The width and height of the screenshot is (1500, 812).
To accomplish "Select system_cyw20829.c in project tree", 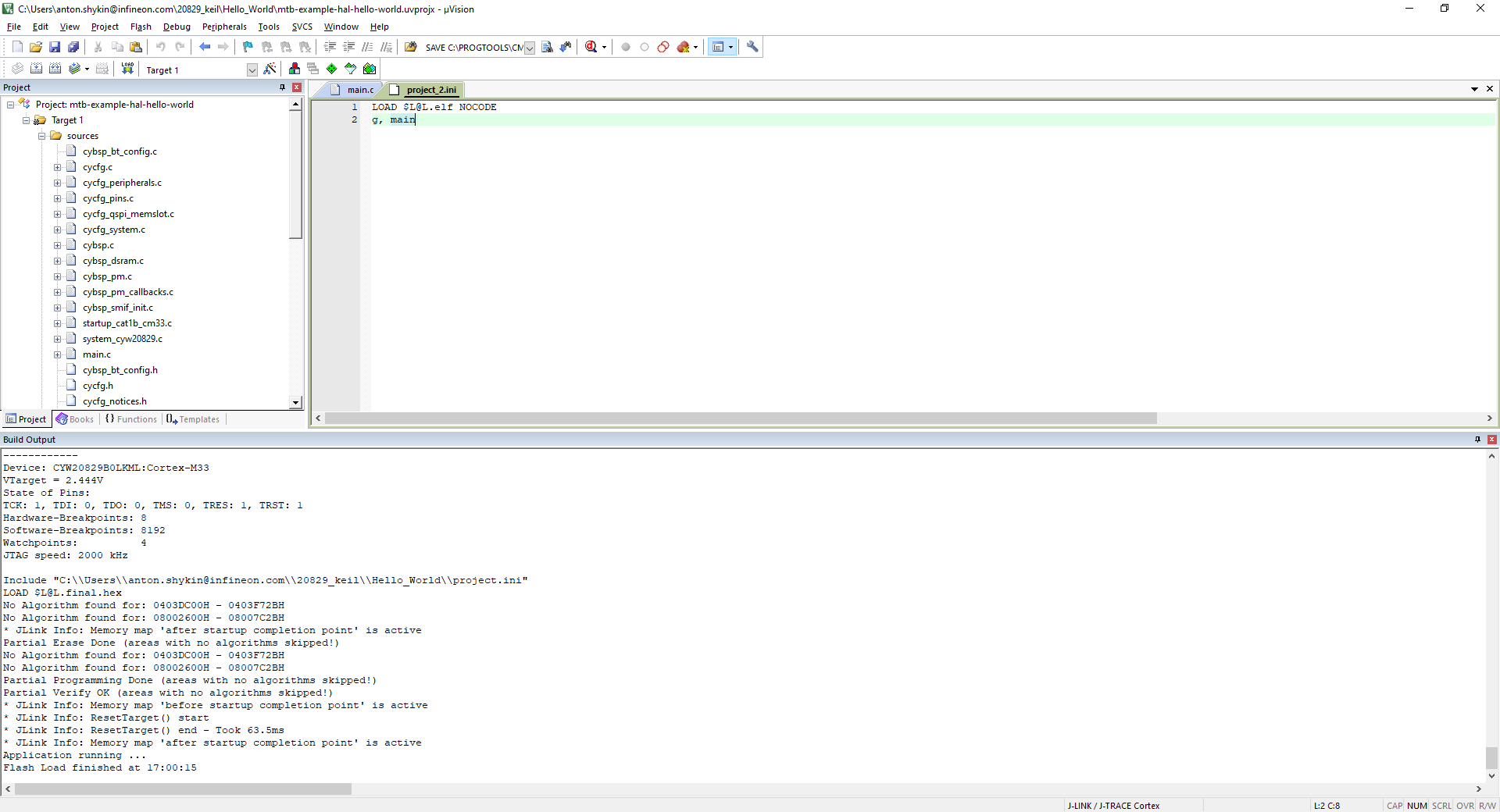I will (x=123, y=339).
